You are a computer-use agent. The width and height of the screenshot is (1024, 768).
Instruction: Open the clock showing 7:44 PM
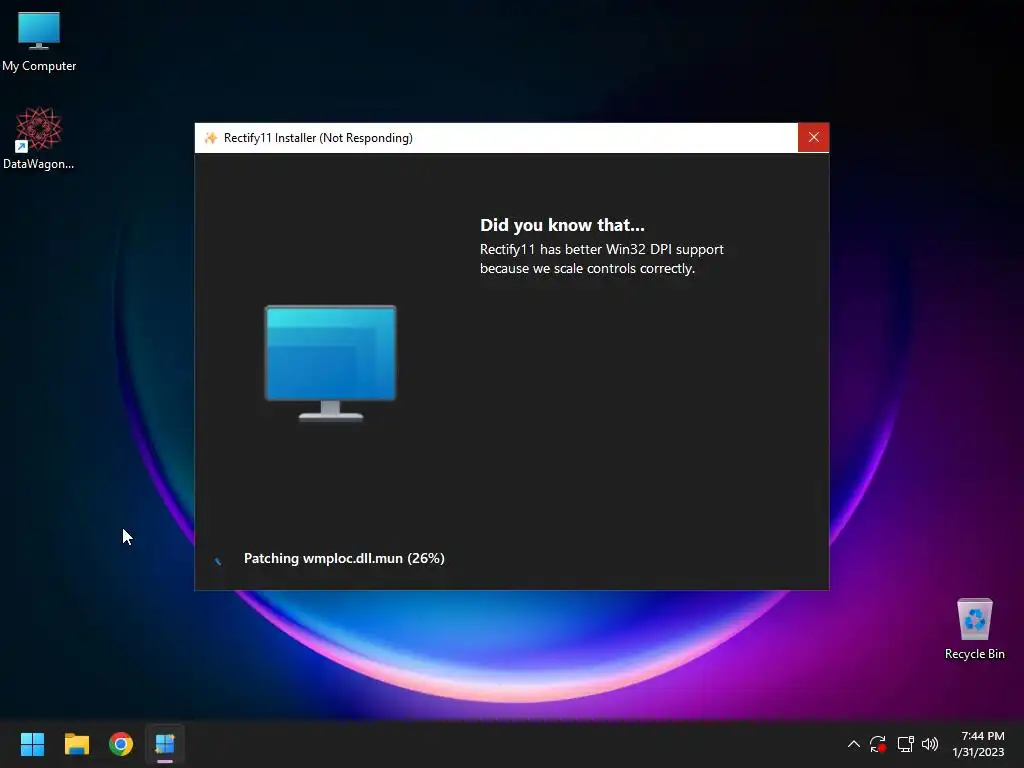click(x=978, y=744)
